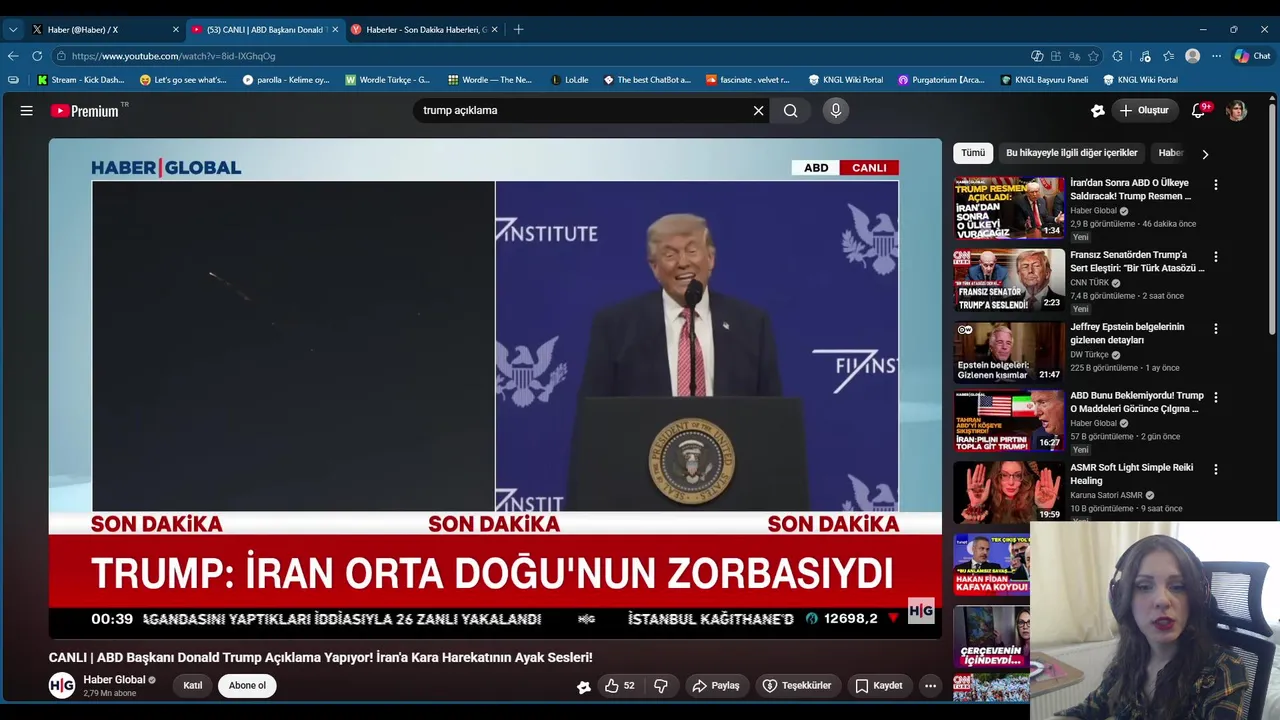Select 'Bu hikayeyle ilgili diğer içerikler' chip
This screenshot has height=720, width=1280.
point(1072,153)
